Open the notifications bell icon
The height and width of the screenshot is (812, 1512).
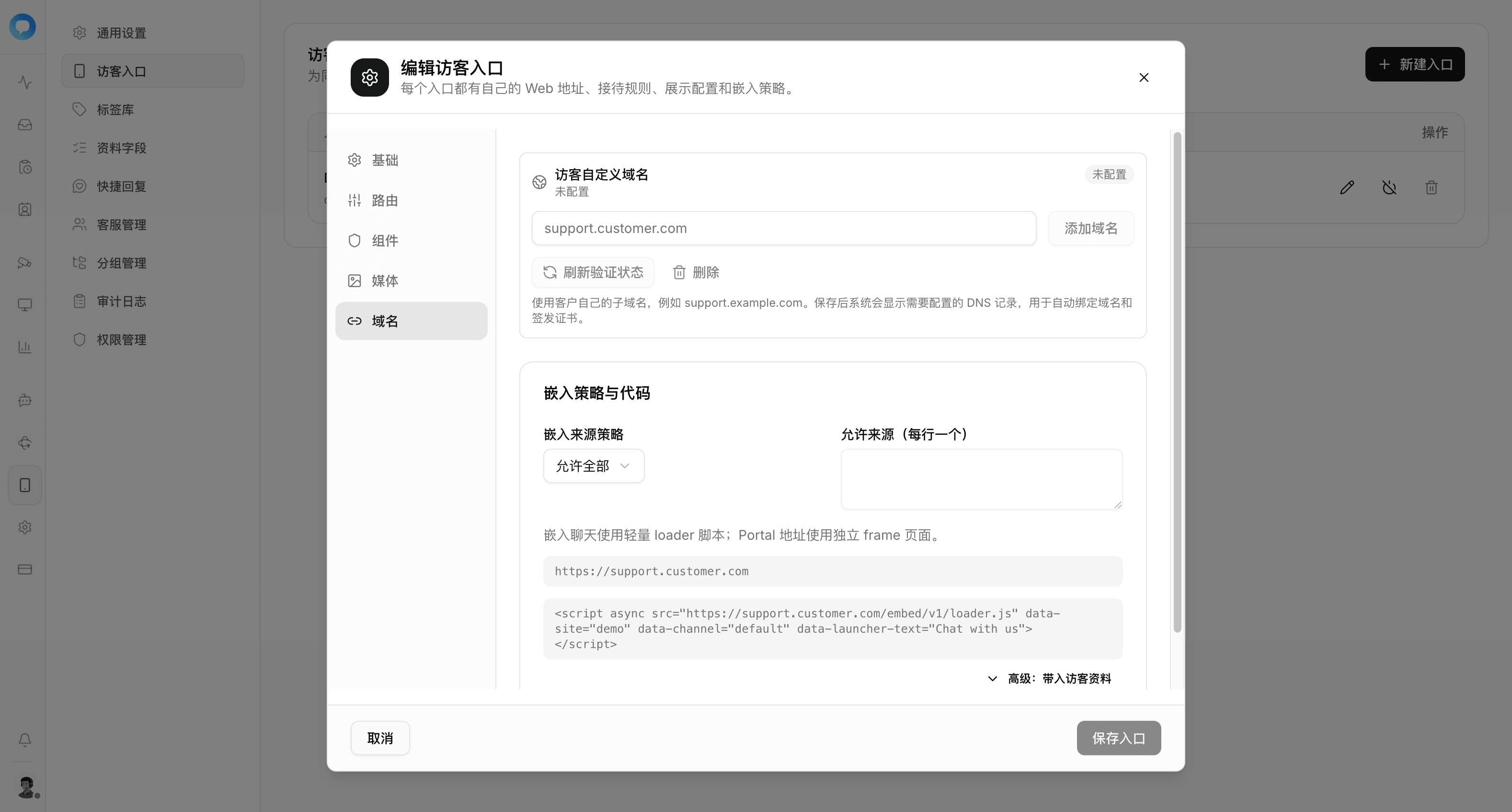(24, 740)
